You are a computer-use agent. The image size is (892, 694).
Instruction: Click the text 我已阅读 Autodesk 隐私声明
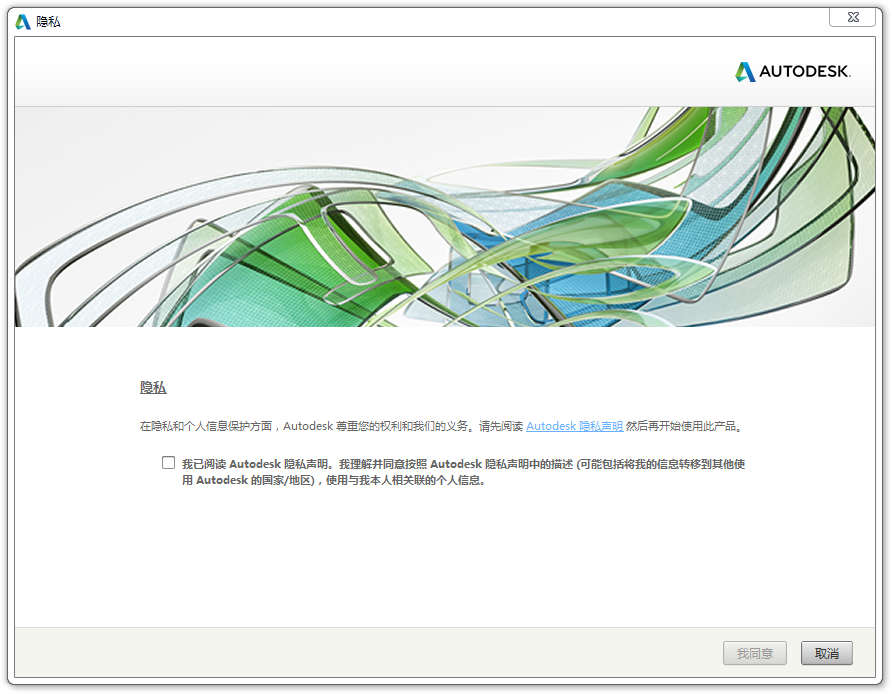[x=257, y=464]
